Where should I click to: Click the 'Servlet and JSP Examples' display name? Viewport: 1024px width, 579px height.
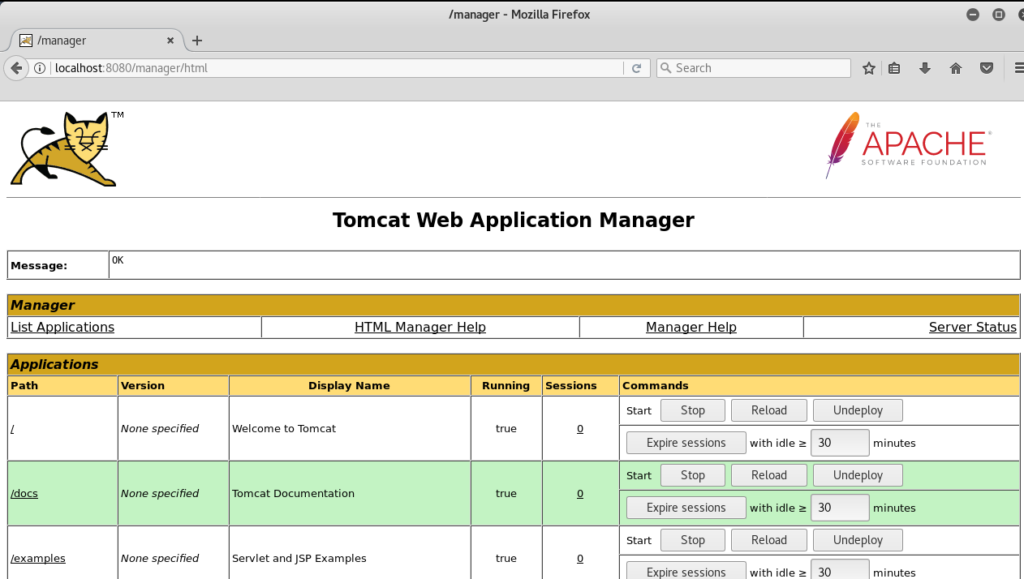point(299,558)
